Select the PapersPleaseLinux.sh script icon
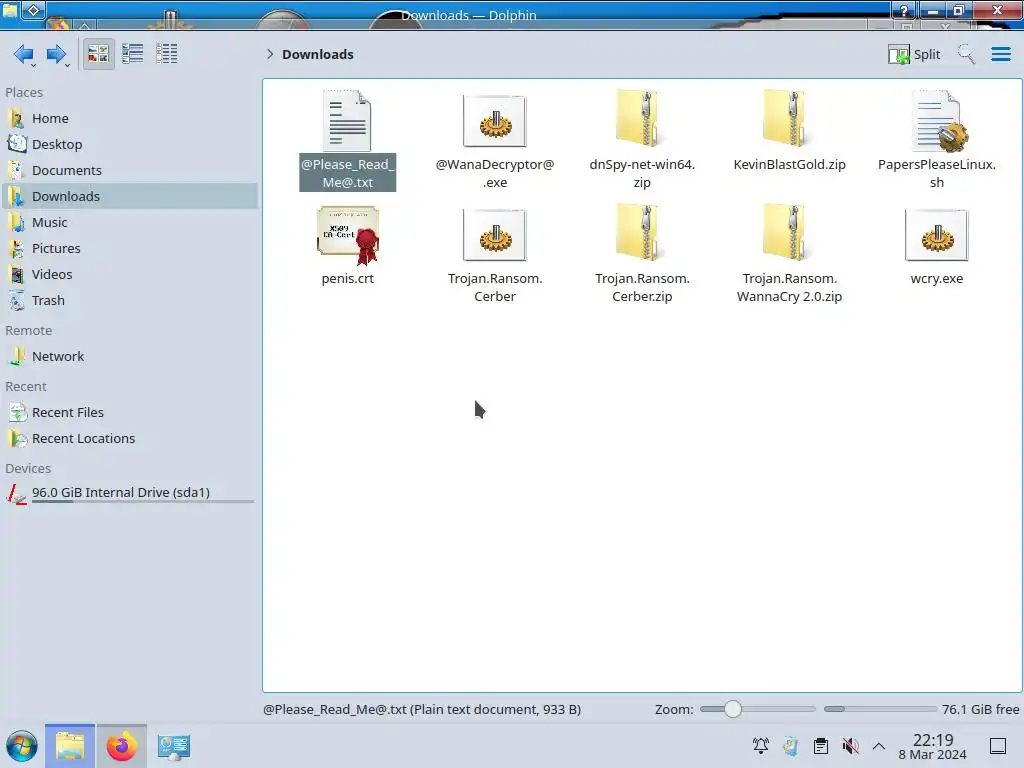The image size is (1024, 768). [x=938, y=121]
